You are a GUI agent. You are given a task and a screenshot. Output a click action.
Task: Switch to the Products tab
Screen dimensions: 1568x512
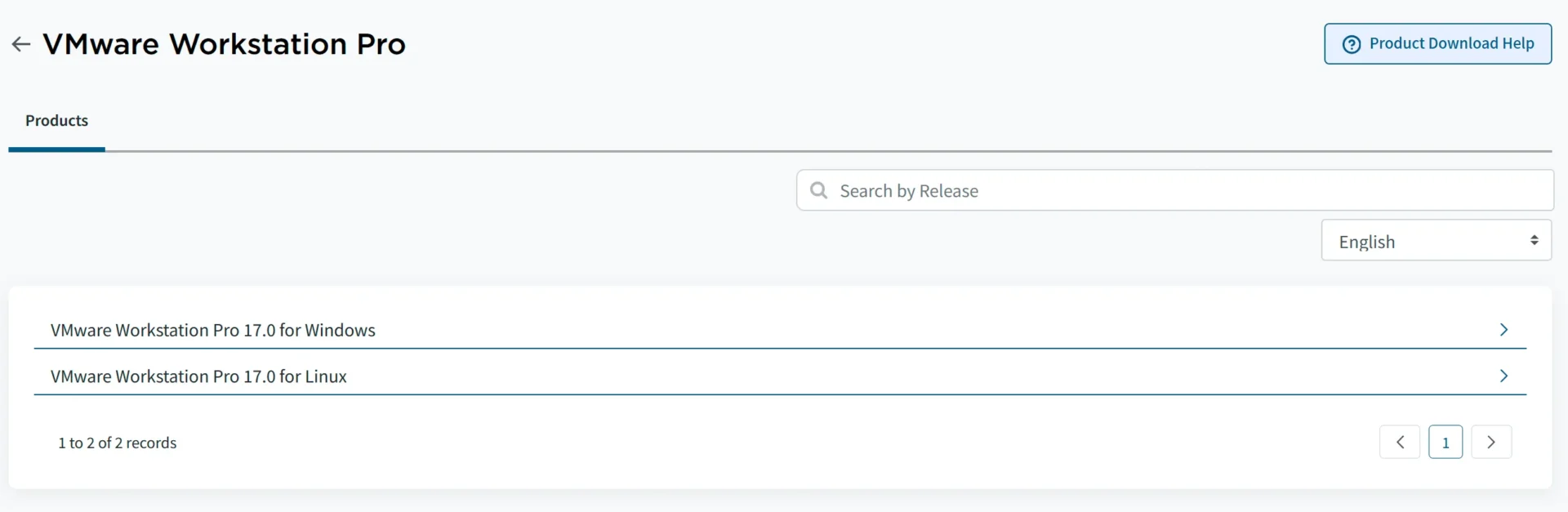point(56,121)
